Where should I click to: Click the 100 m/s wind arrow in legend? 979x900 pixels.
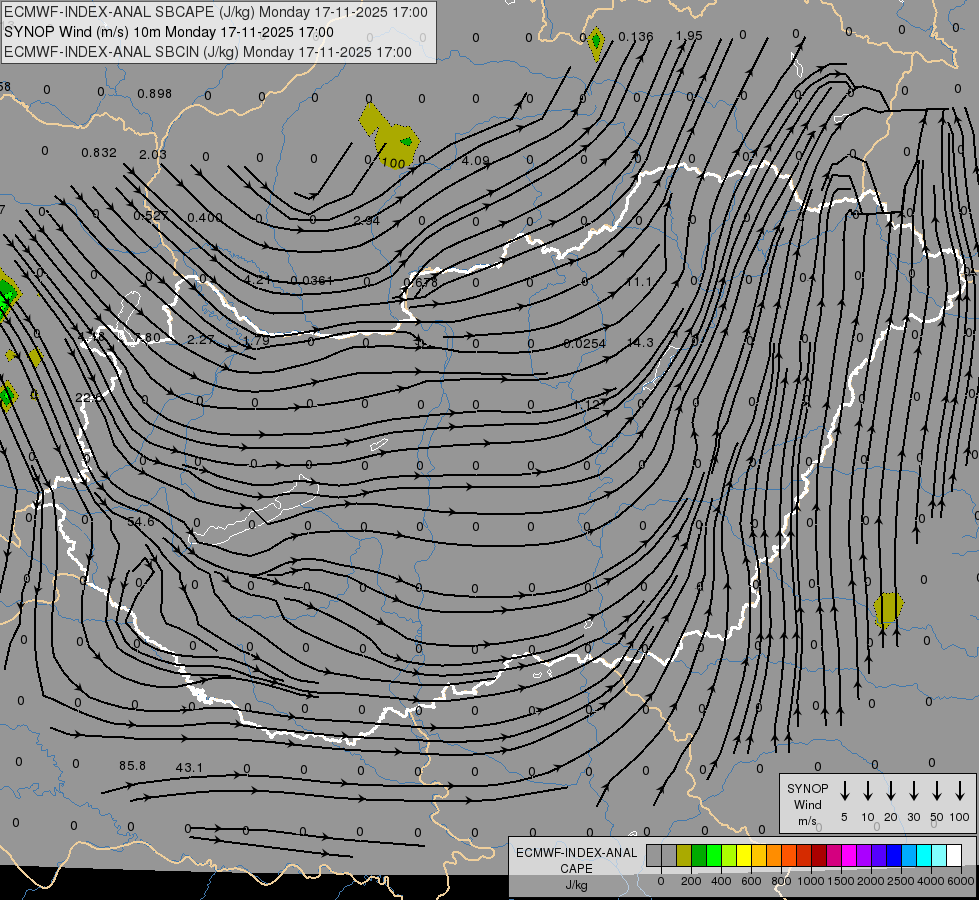pos(960,791)
